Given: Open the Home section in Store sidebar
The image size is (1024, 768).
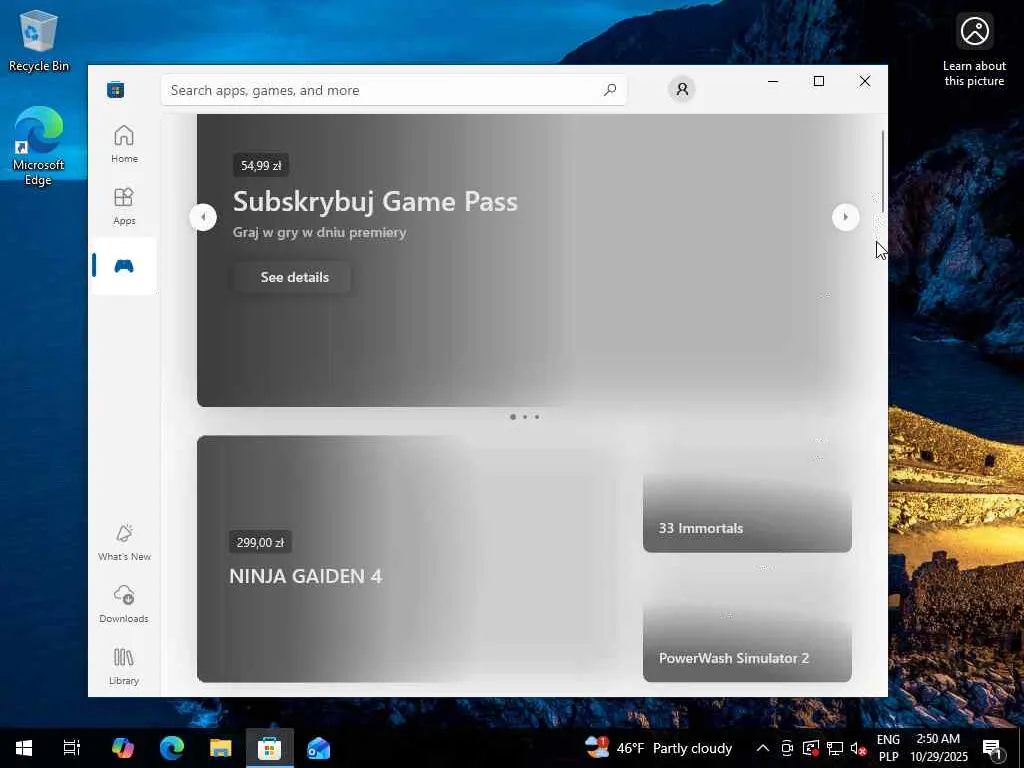Looking at the screenshot, I should pos(124,144).
